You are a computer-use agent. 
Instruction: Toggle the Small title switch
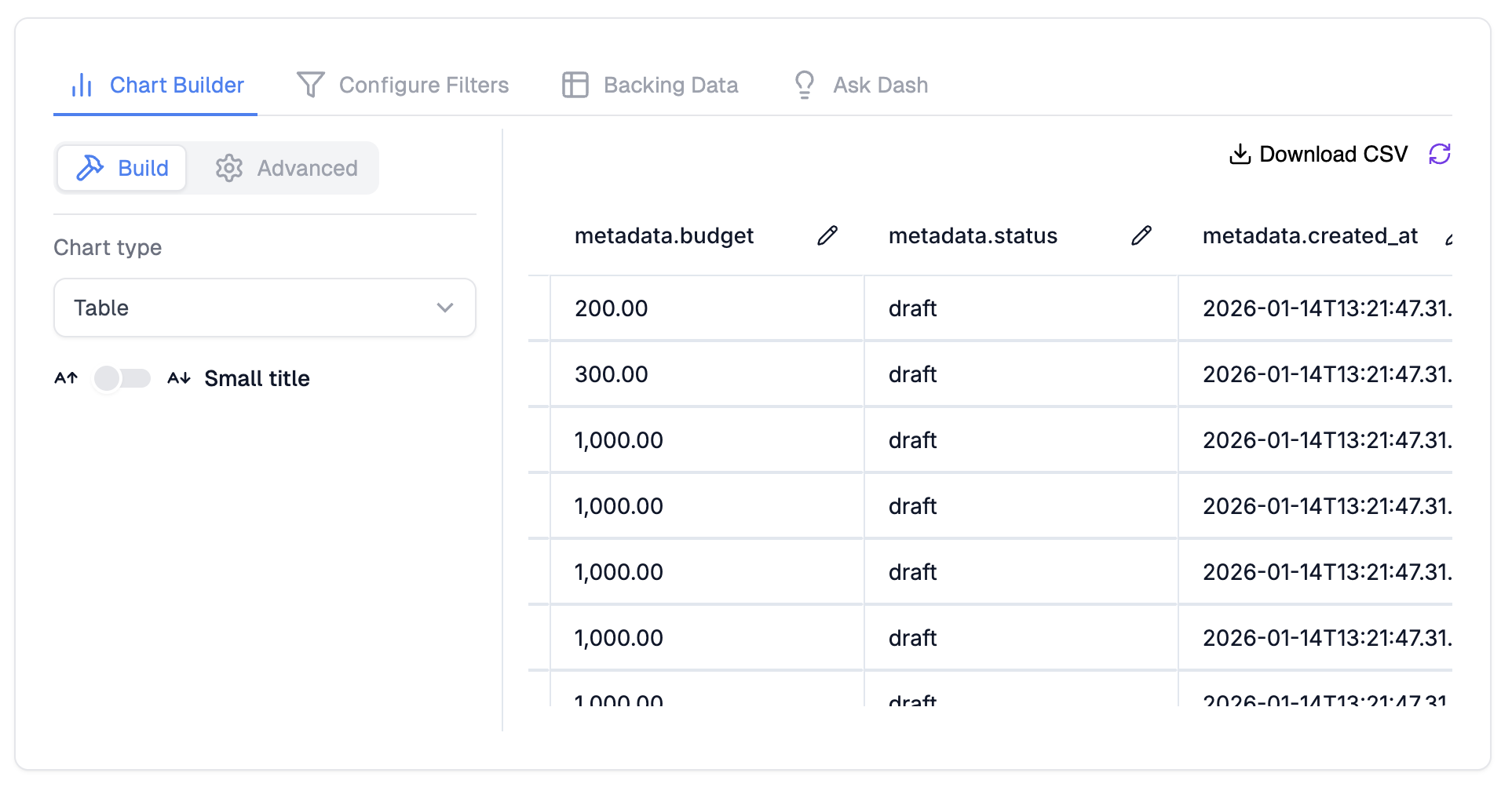122,378
